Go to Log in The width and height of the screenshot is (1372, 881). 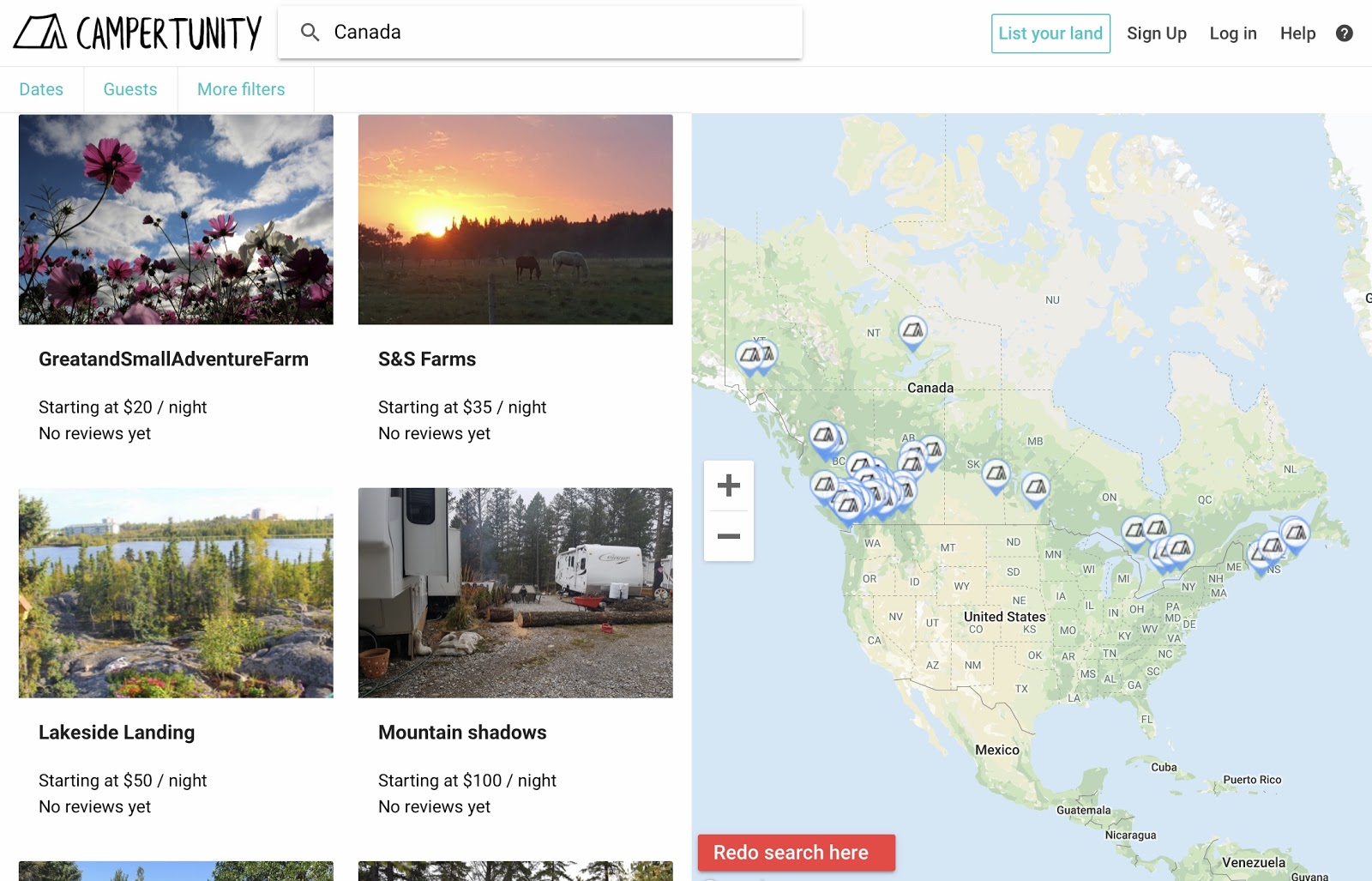tap(1232, 33)
